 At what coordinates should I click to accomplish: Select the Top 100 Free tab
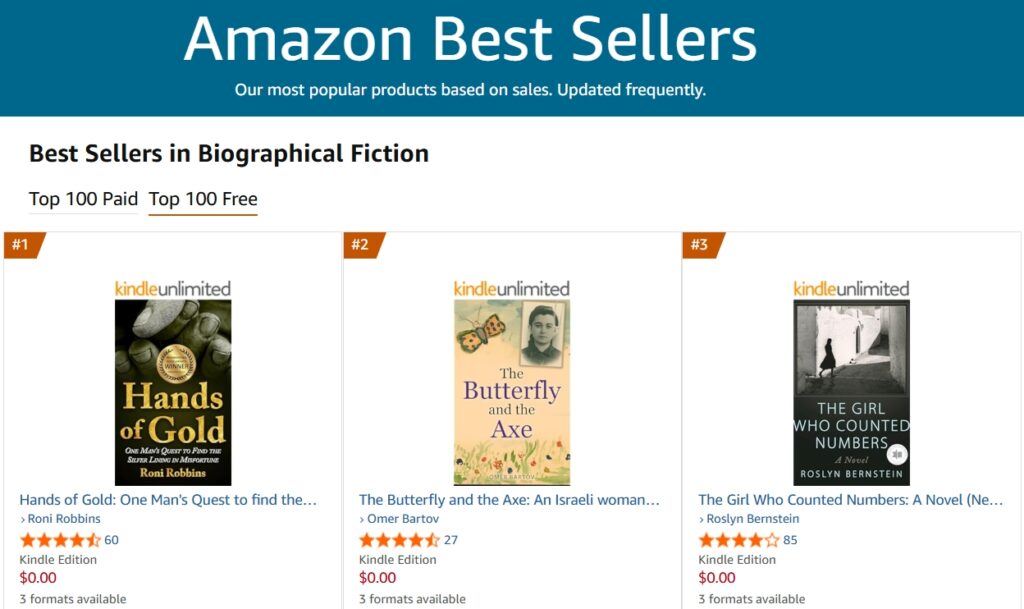point(203,198)
